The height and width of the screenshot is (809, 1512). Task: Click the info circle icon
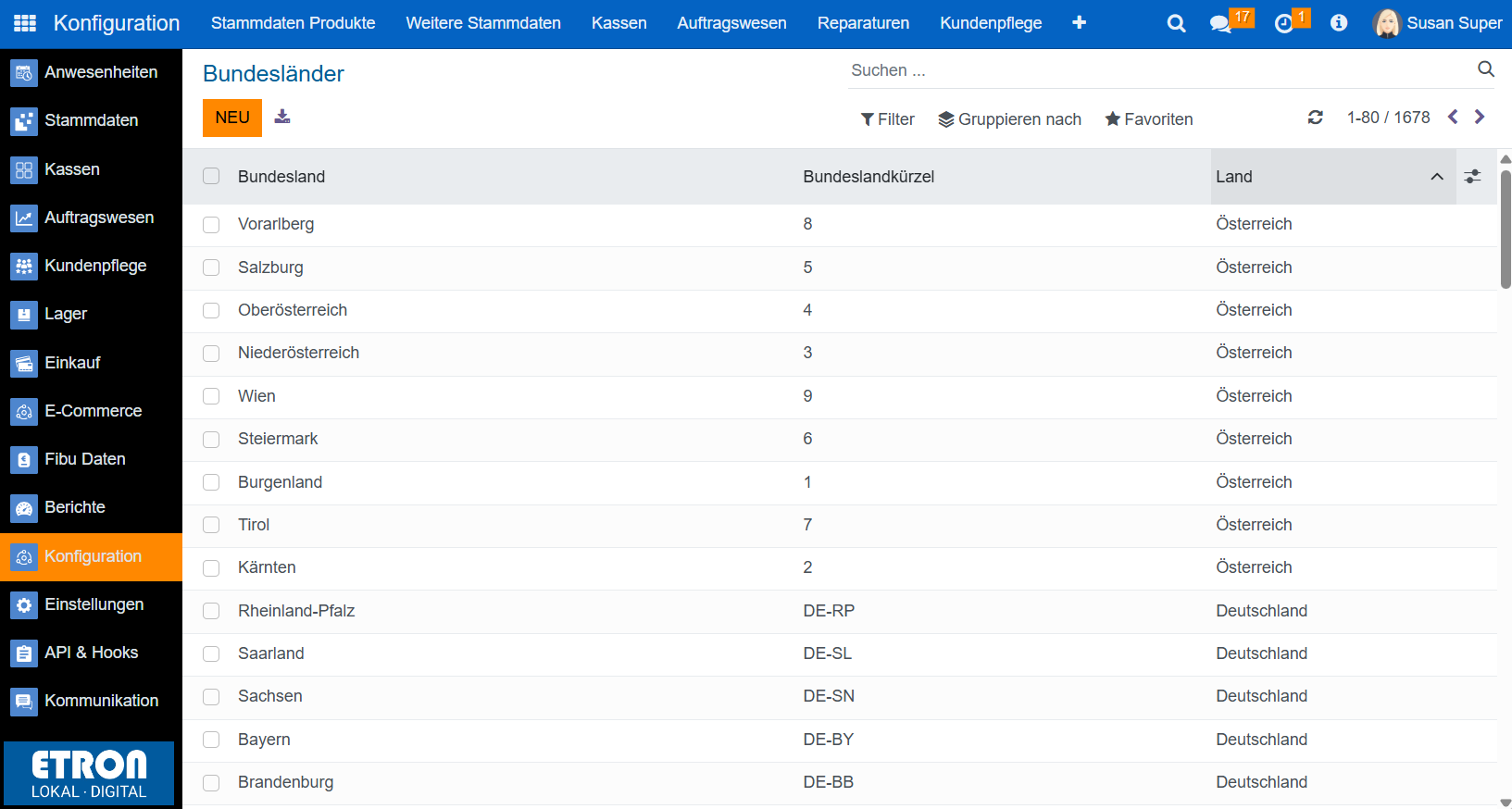[x=1339, y=23]
